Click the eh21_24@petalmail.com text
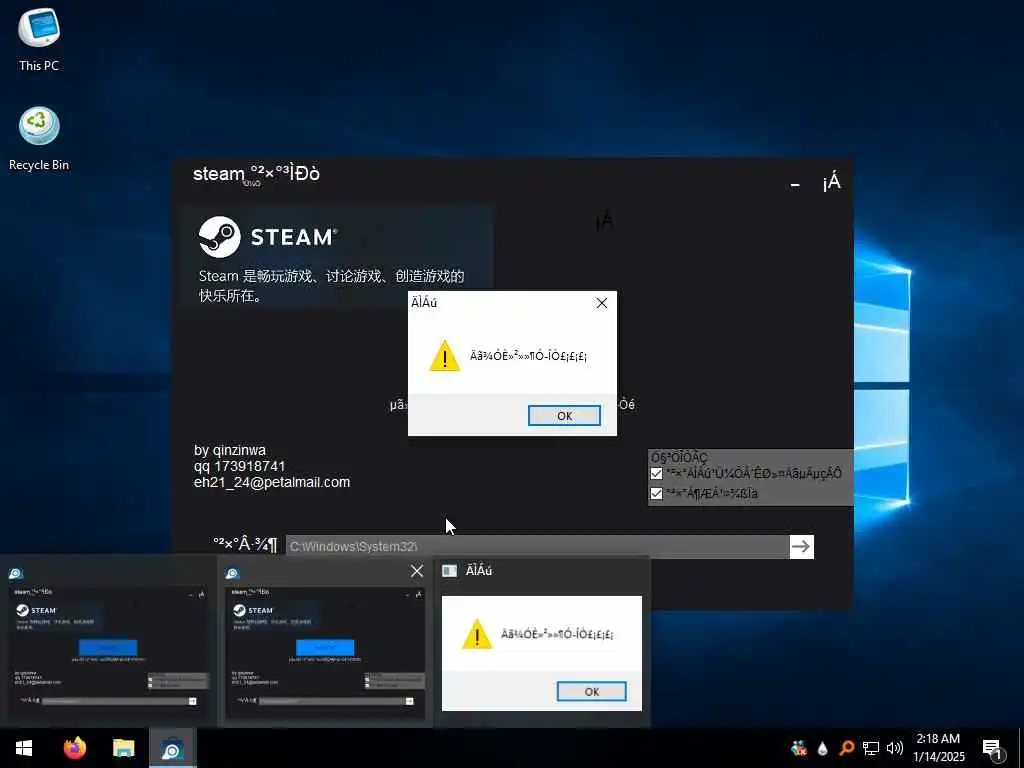 point(272,482)
